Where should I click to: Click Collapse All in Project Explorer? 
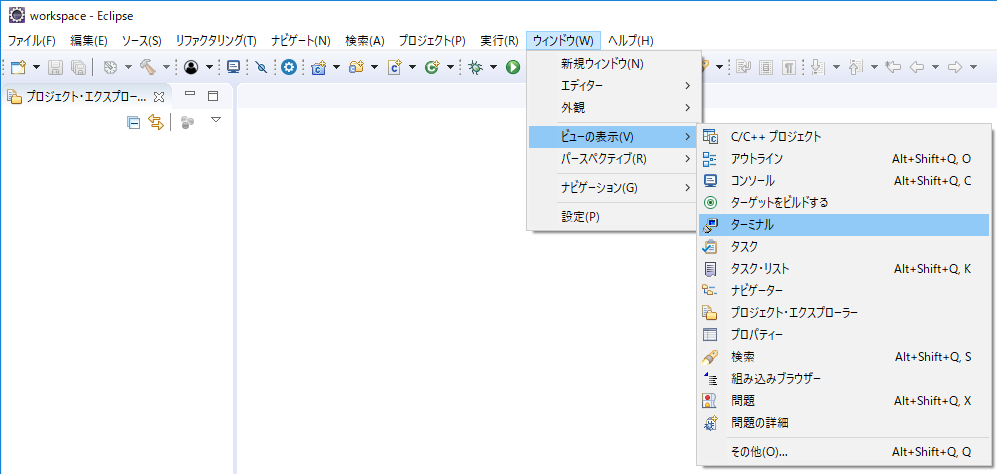point(134,122)
